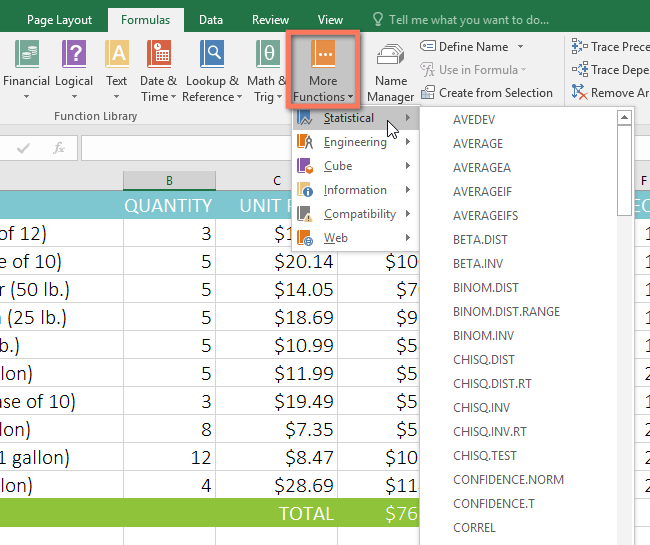Switch to the Page Layout tab

pyautogui.click(x=59, y=19)
